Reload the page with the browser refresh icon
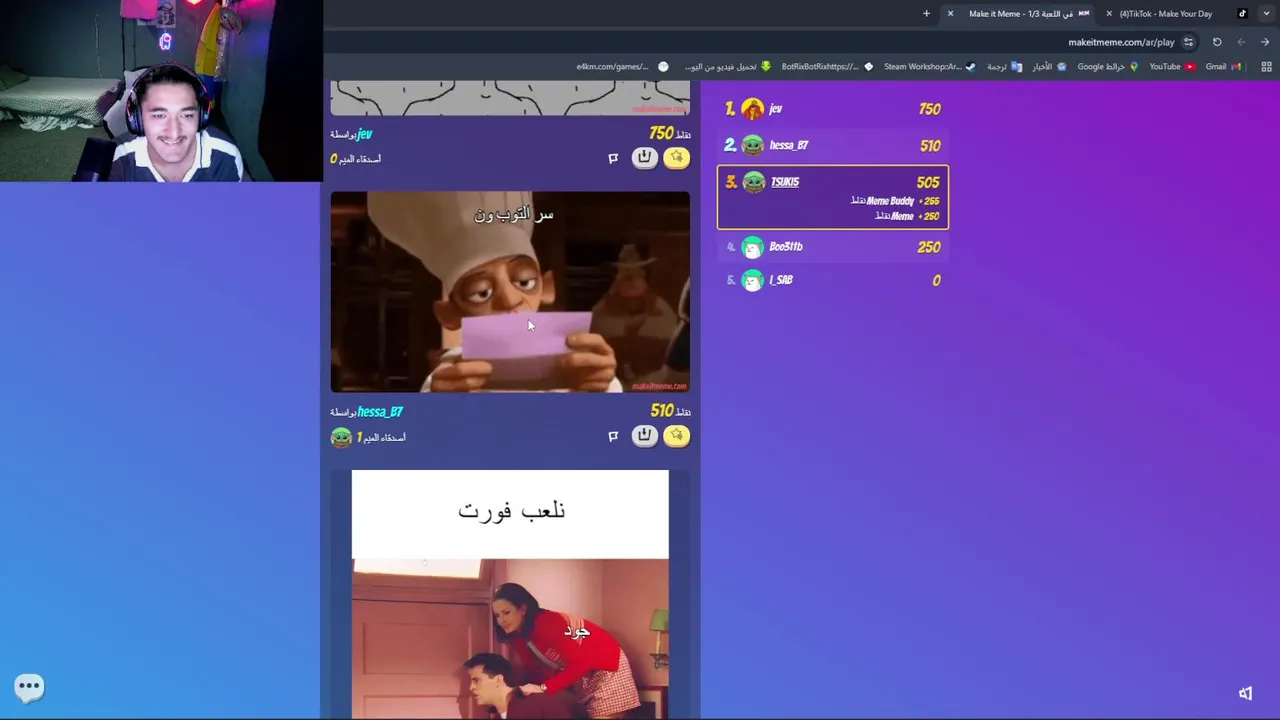The width and height of the screenshot is (1280, 720). [1217, 42]
